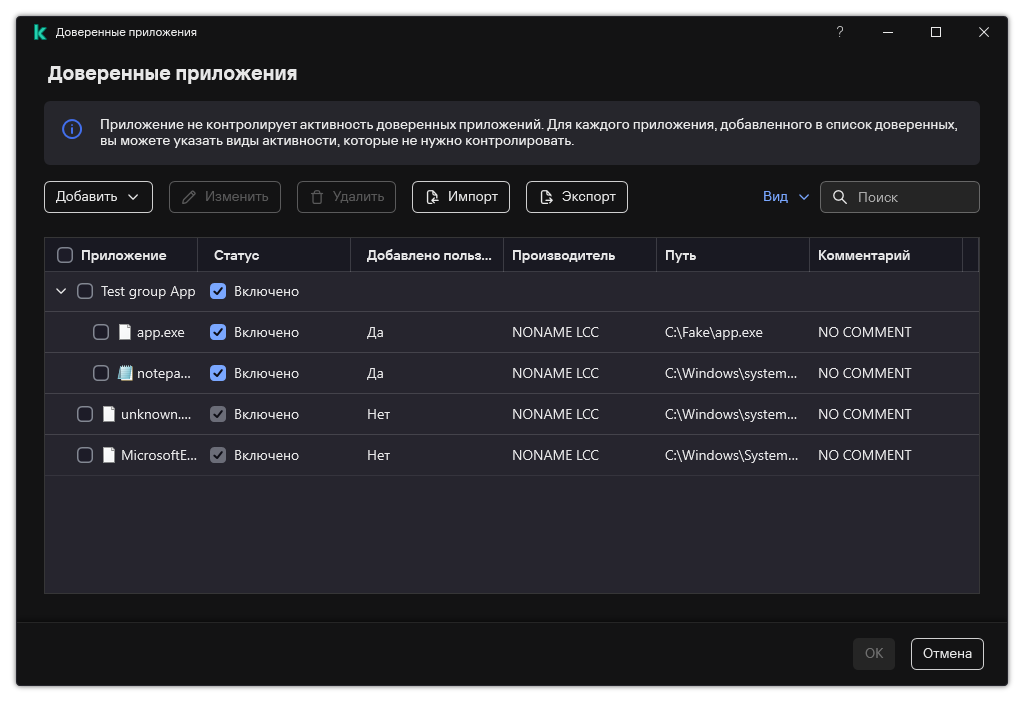
Task: Click the MicrosoftE... file icon
Action: pyautogui.click(x=109, y=455)
